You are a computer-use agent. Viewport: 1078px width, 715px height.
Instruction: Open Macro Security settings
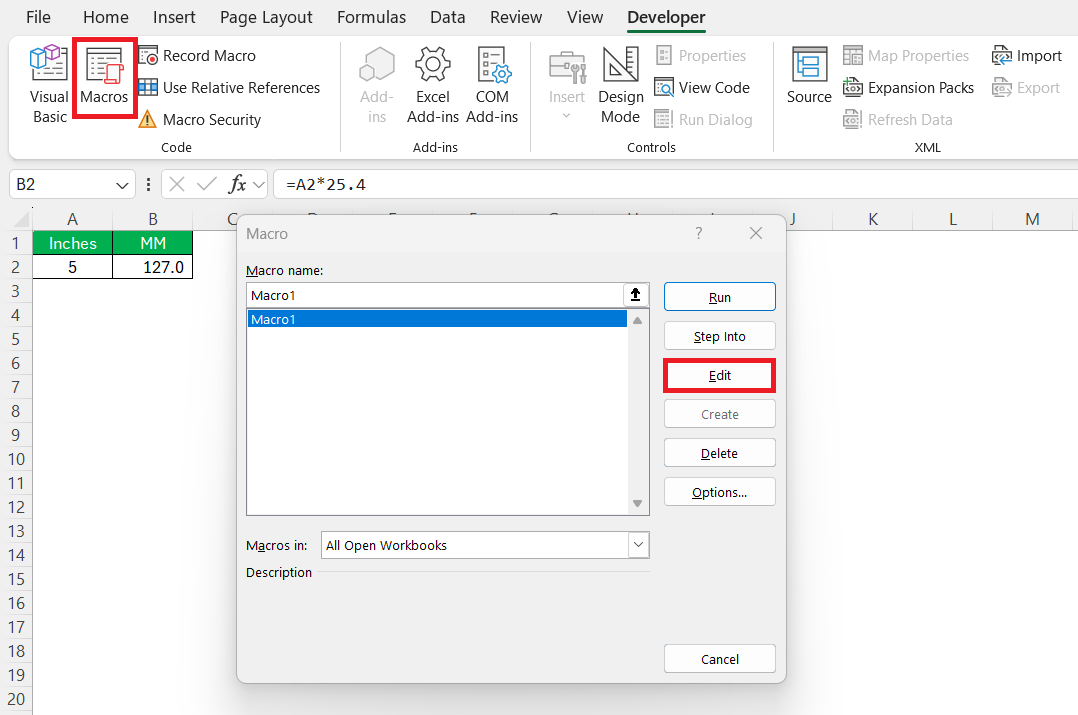pyautogui.click(x=200, y=120)
